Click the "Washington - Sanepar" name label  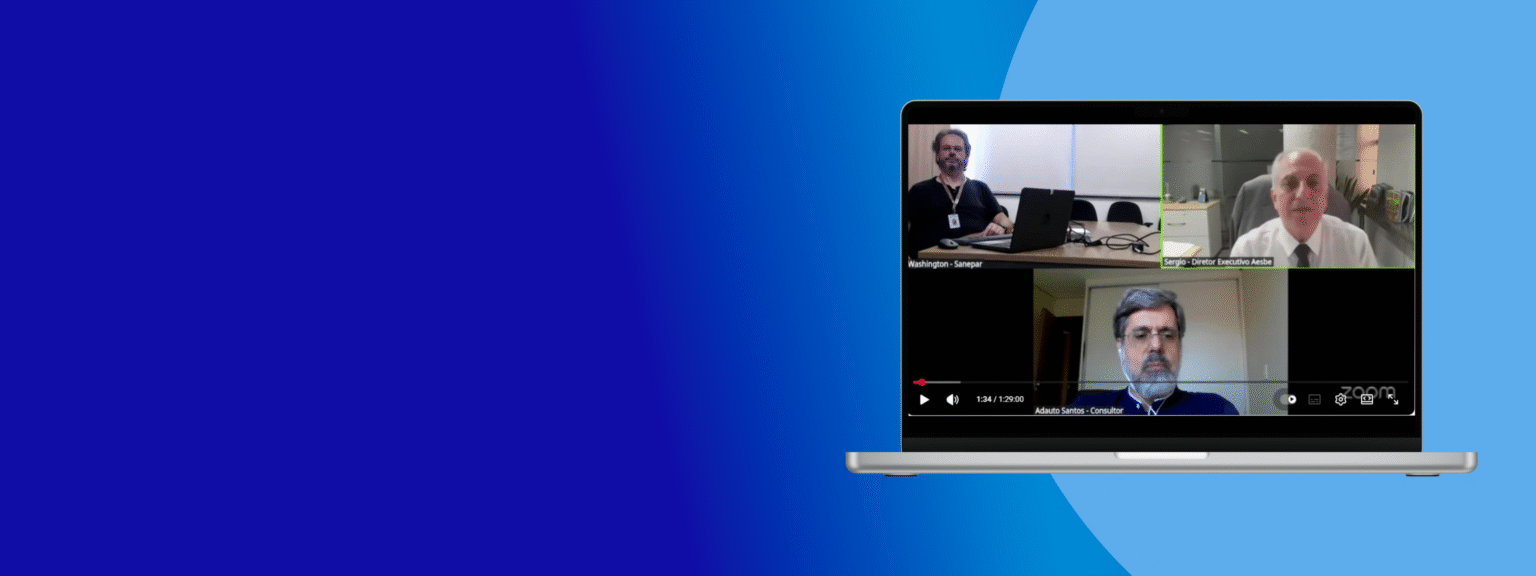[x=945, y=263]
